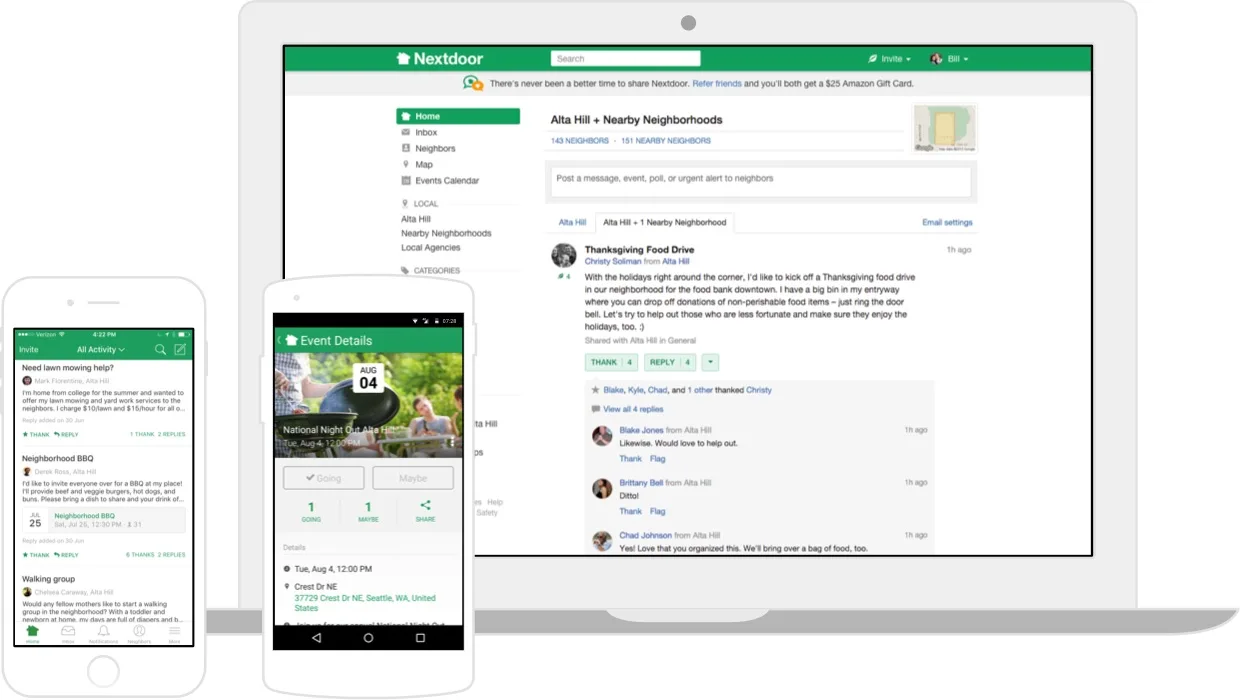
Task: Click 143 Neighbors link
Action: tap(580, 141)
